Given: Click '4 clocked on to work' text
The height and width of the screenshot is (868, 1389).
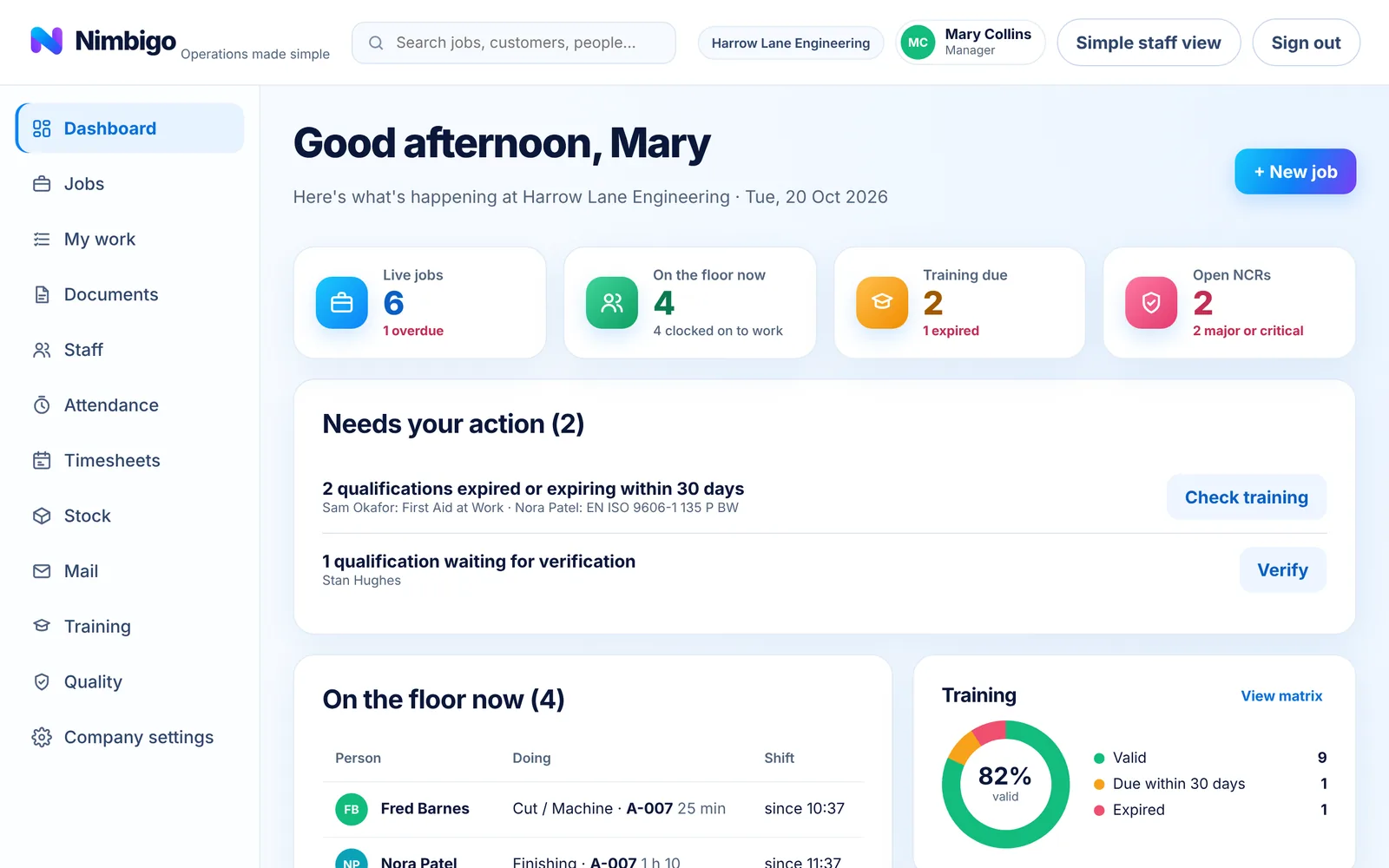Looking at the screenshot, I should [x=718, y=331].
